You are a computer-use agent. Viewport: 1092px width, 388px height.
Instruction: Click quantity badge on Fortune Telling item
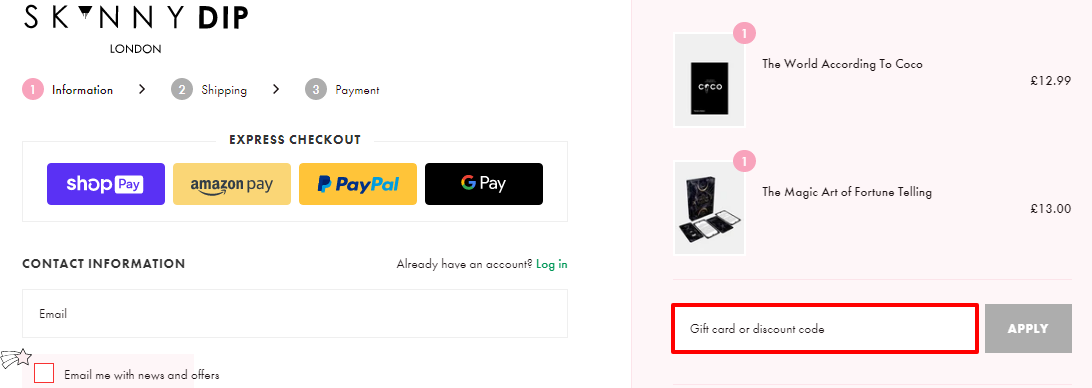tap(744, 162)
